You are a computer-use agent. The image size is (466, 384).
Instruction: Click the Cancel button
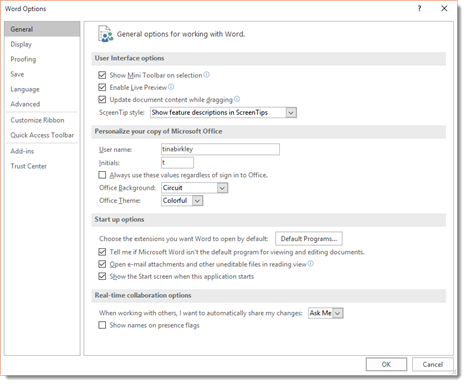(433, 364)
